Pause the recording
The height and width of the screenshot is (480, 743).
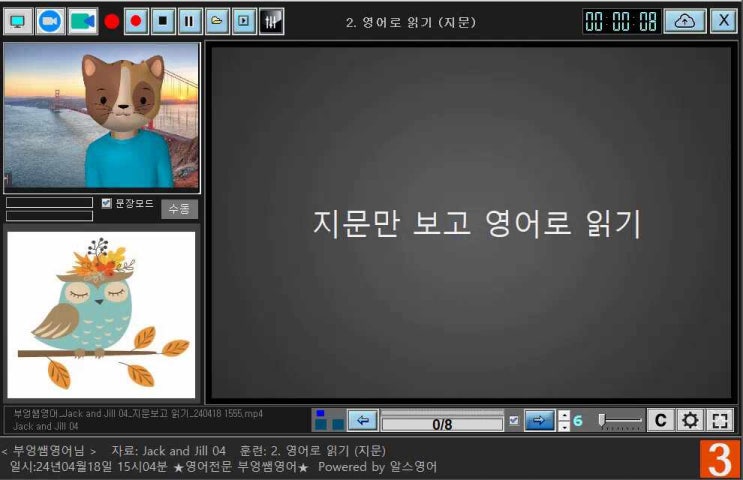(x=190, y=20)
